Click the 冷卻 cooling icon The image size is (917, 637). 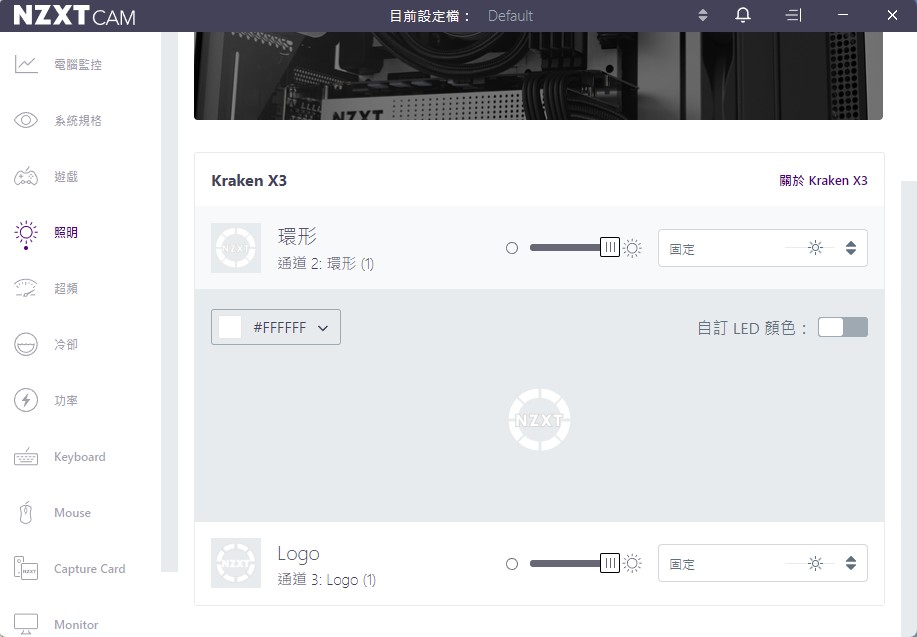click(x=26, y=345)
